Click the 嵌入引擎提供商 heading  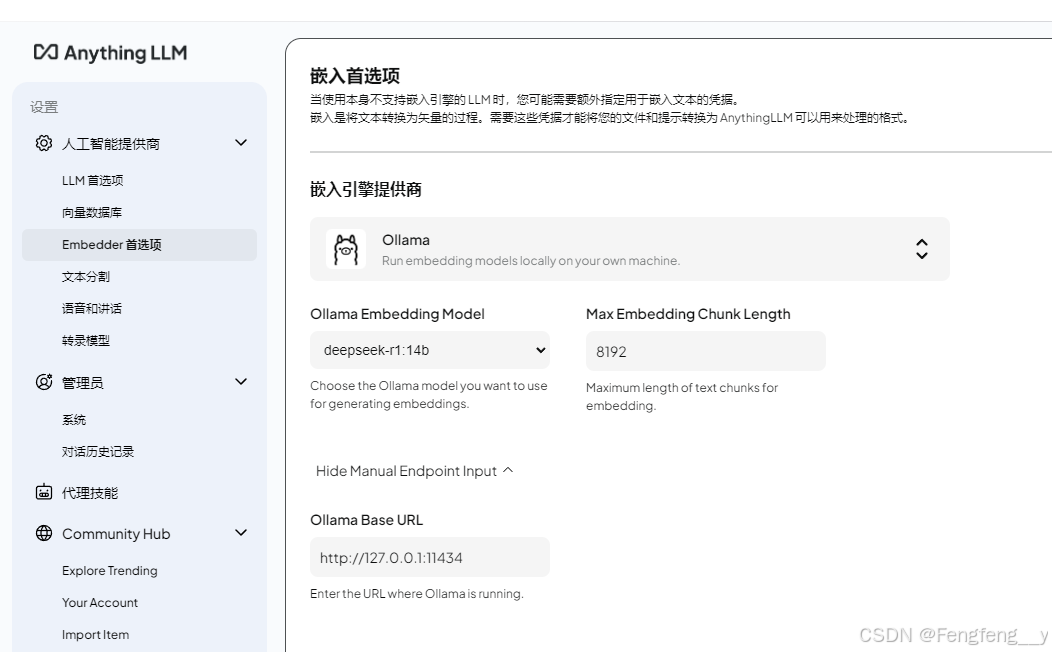click(x=366, y=190)
